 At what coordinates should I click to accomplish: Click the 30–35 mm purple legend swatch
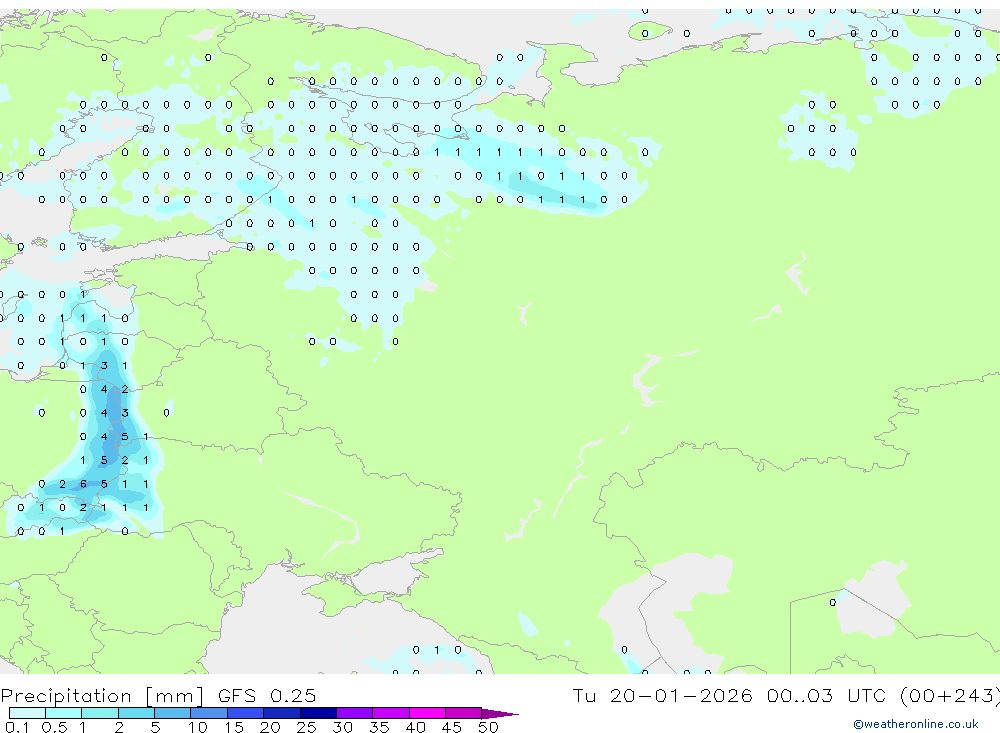tap(355, 713)
